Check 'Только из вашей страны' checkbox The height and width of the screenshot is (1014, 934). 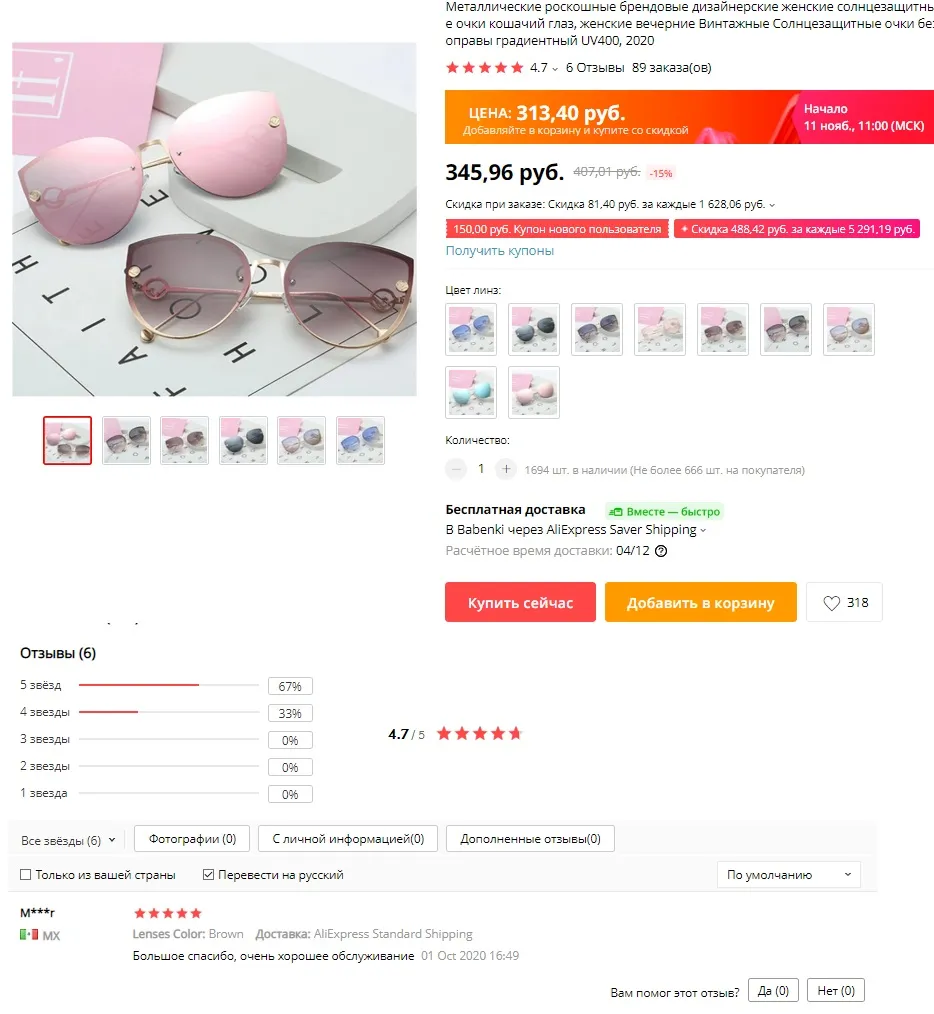pyautogui.click(x=26, y=875)
